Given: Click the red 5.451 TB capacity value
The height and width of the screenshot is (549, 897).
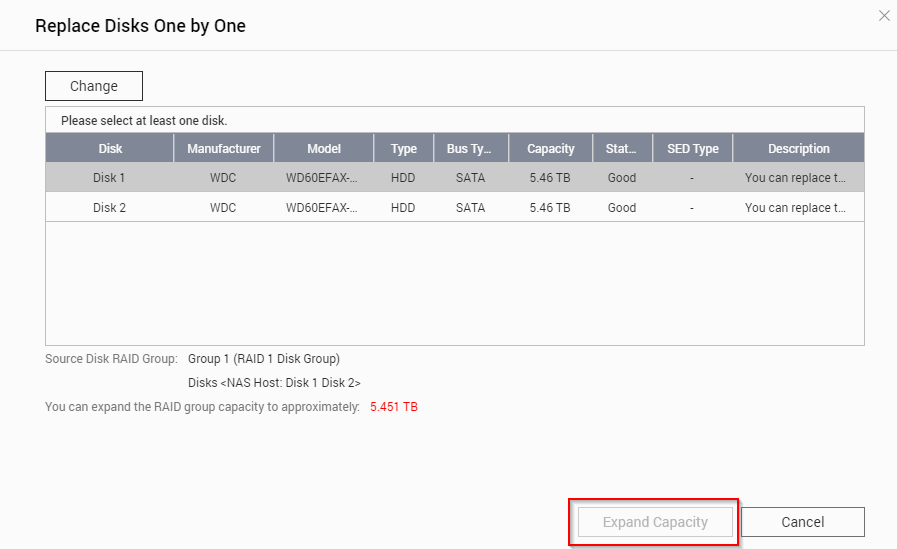Looking at the screenshot, I should click(x=394, y=407).
